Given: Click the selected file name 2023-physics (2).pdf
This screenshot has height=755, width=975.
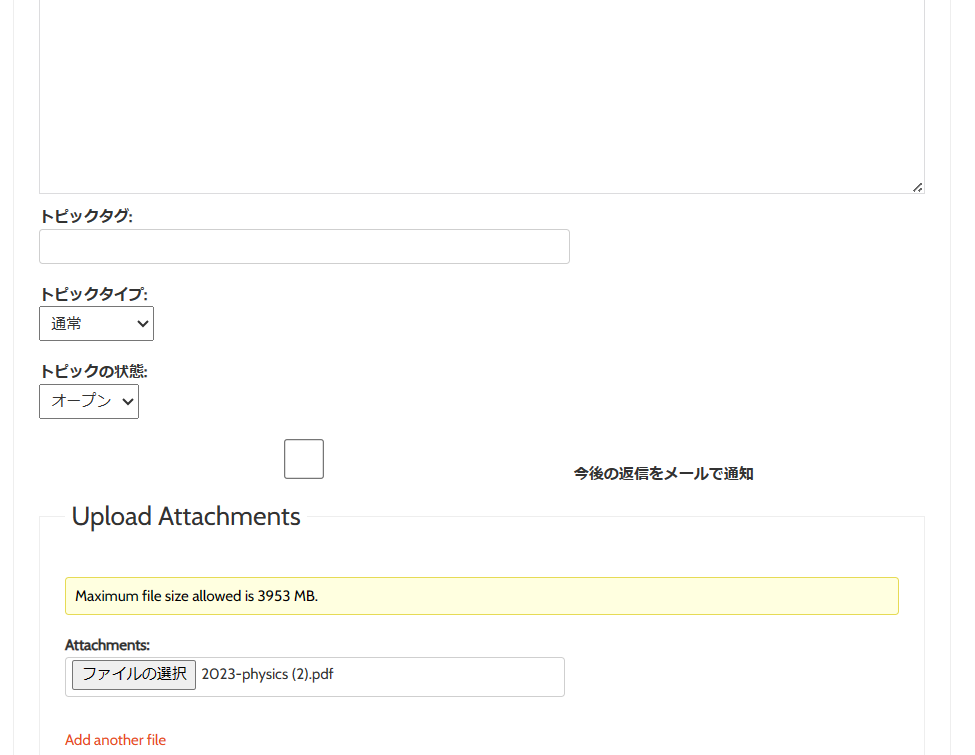Looking at the screenshot, I should (x=267, y=674).
